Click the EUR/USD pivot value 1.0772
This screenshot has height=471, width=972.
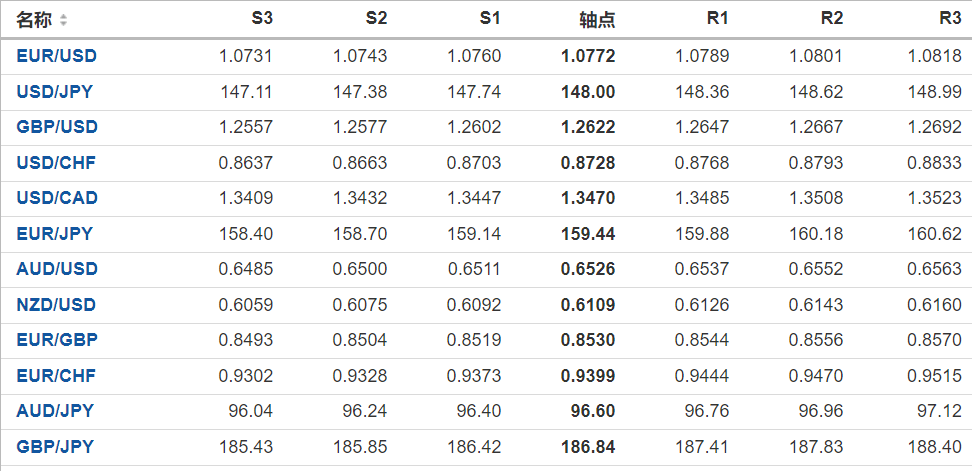point(588,56)
